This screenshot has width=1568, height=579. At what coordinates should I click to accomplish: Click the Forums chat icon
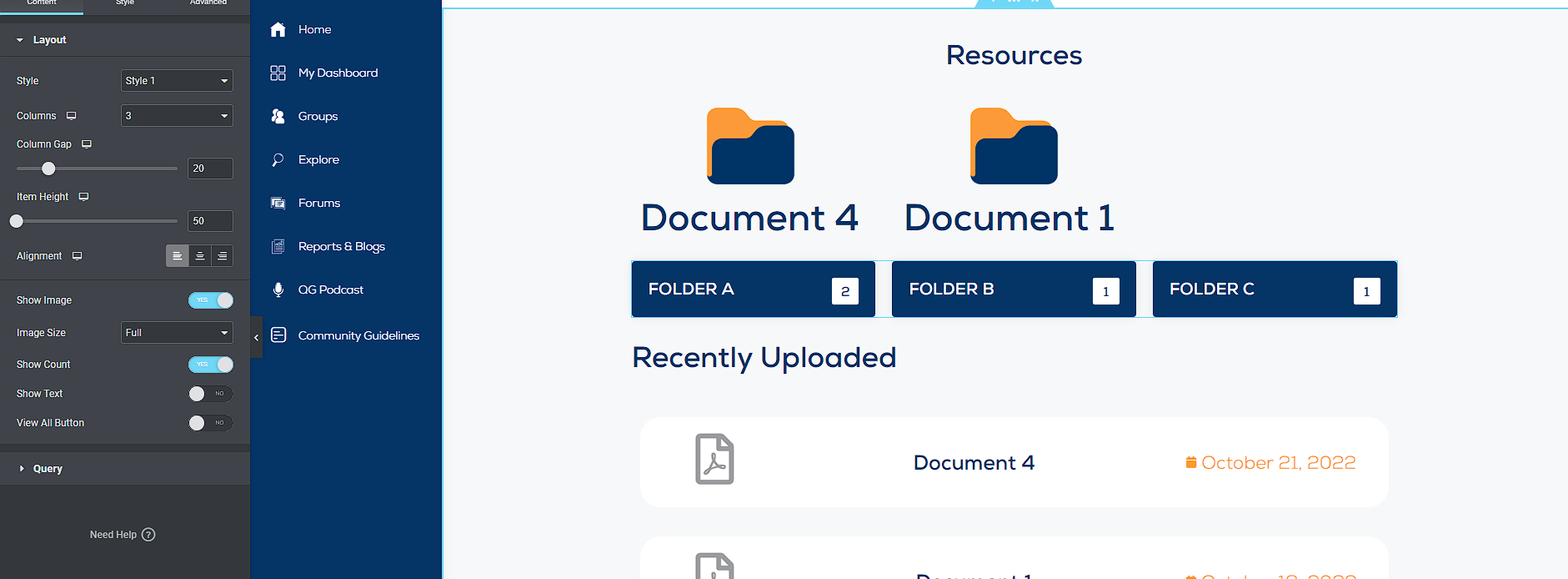click(278, 203)
